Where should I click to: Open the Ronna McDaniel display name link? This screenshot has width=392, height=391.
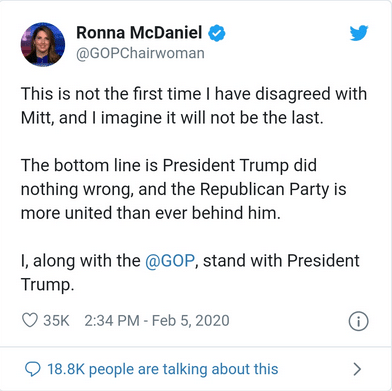pos(139,33)
